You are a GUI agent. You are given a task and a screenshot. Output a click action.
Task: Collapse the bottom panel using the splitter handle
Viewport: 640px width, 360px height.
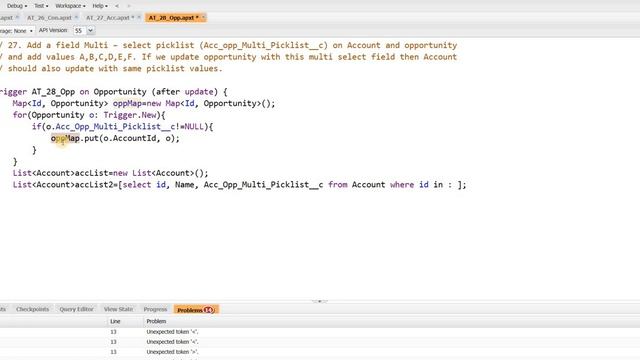click(320, 301)
